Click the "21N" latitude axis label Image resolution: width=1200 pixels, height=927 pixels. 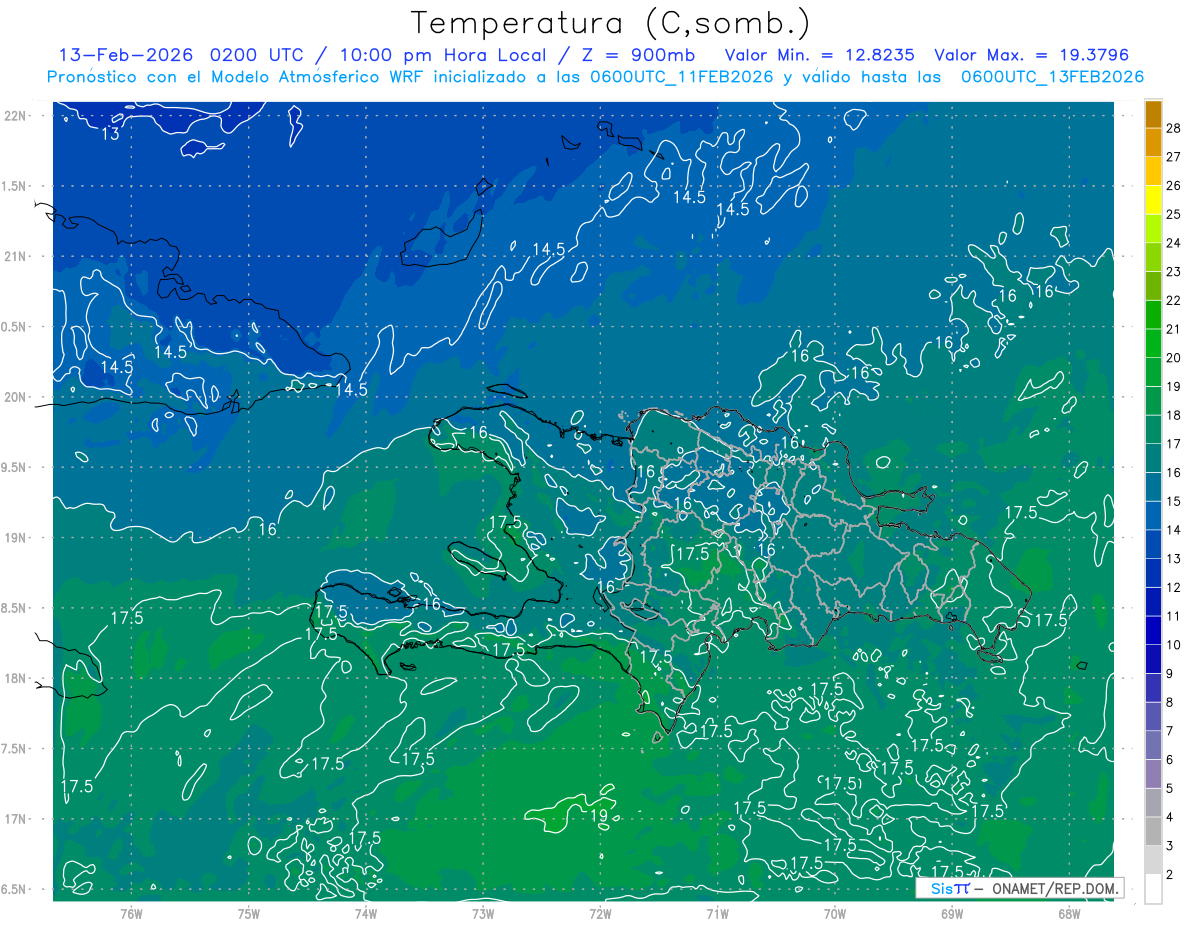click(x=17, y=256)
